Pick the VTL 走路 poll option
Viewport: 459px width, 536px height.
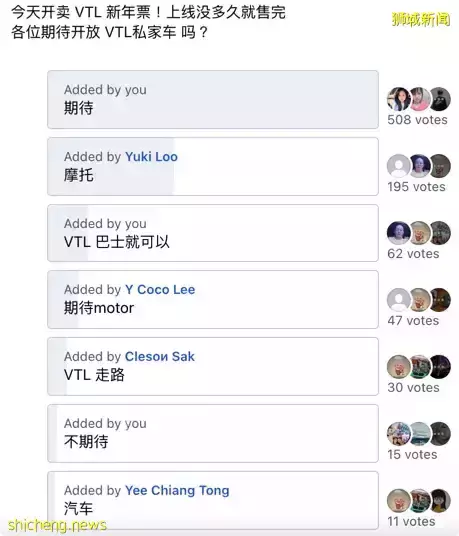213,366
